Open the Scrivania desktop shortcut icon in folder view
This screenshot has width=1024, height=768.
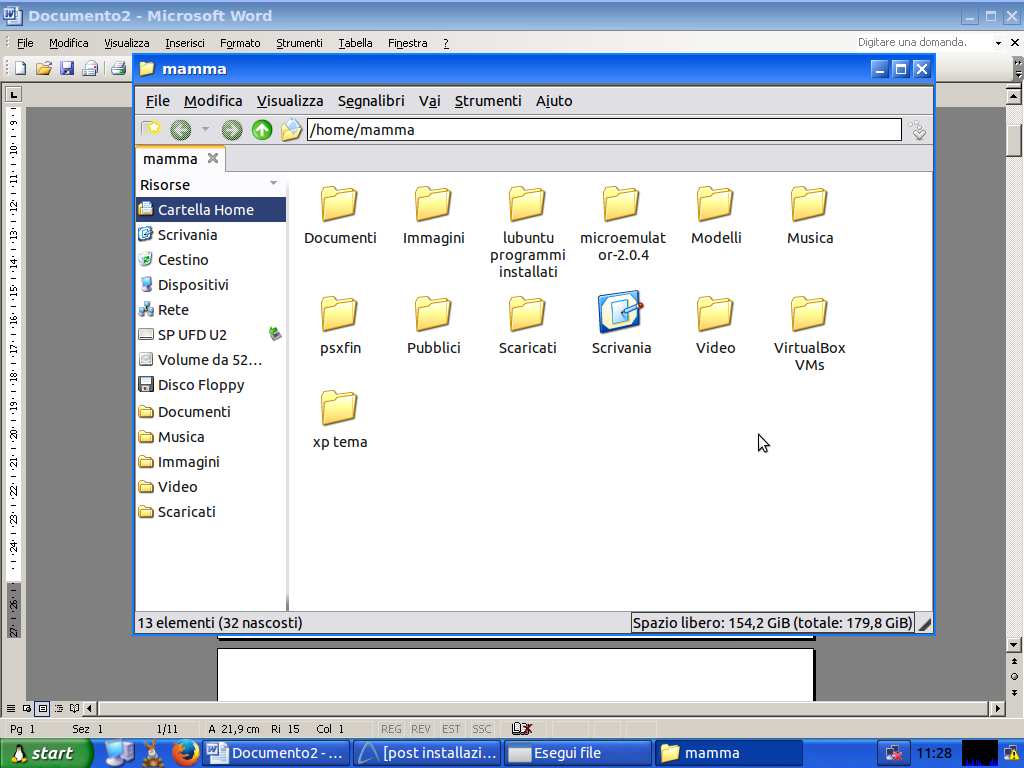coord(620,313)
